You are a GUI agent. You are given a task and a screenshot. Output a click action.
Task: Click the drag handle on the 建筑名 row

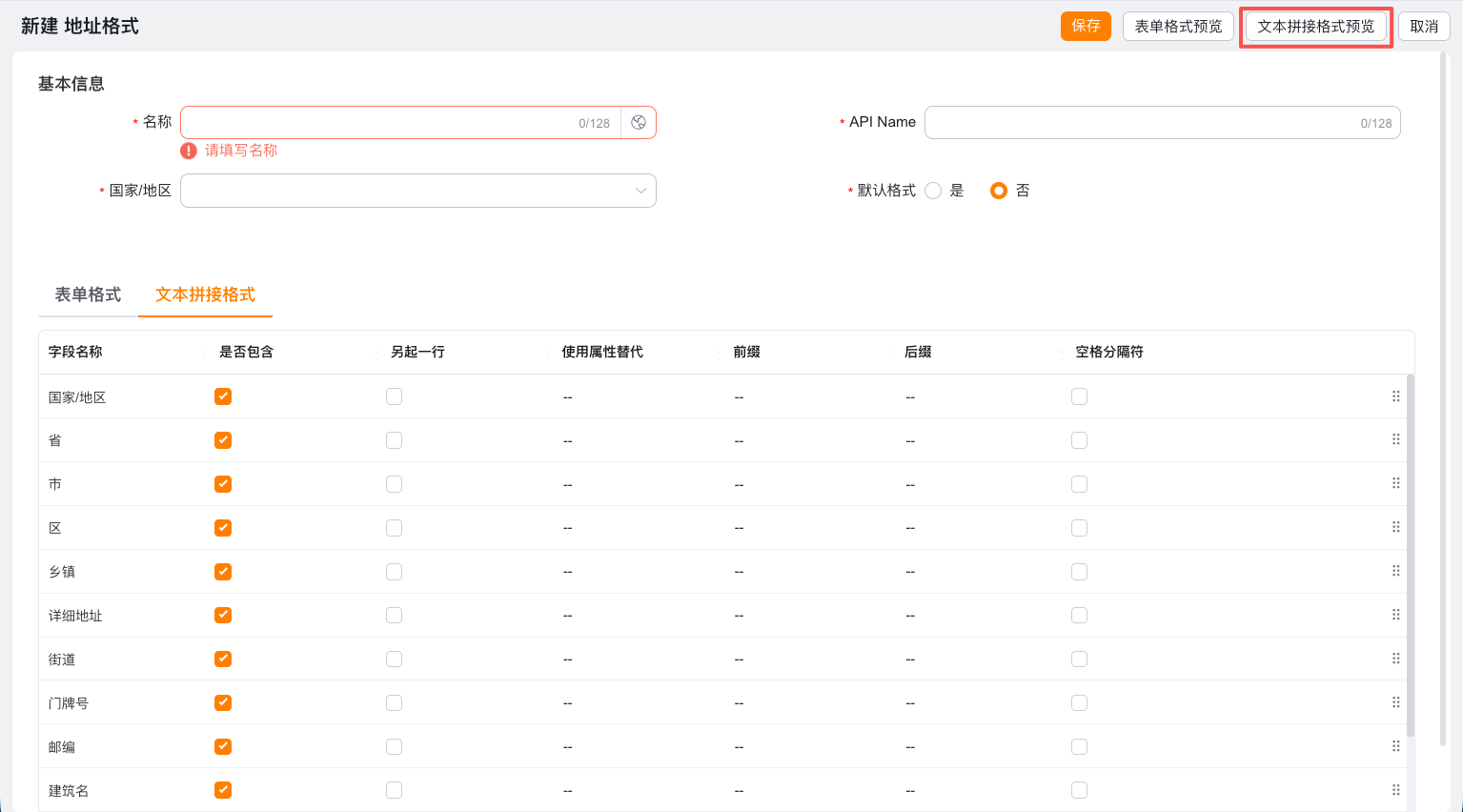click(1395, 791)
